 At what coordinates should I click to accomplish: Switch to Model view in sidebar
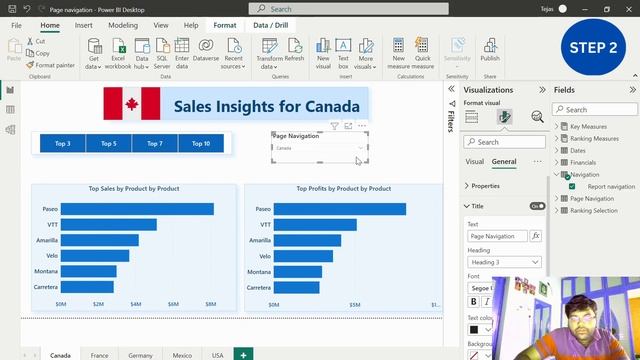(10, 130)
